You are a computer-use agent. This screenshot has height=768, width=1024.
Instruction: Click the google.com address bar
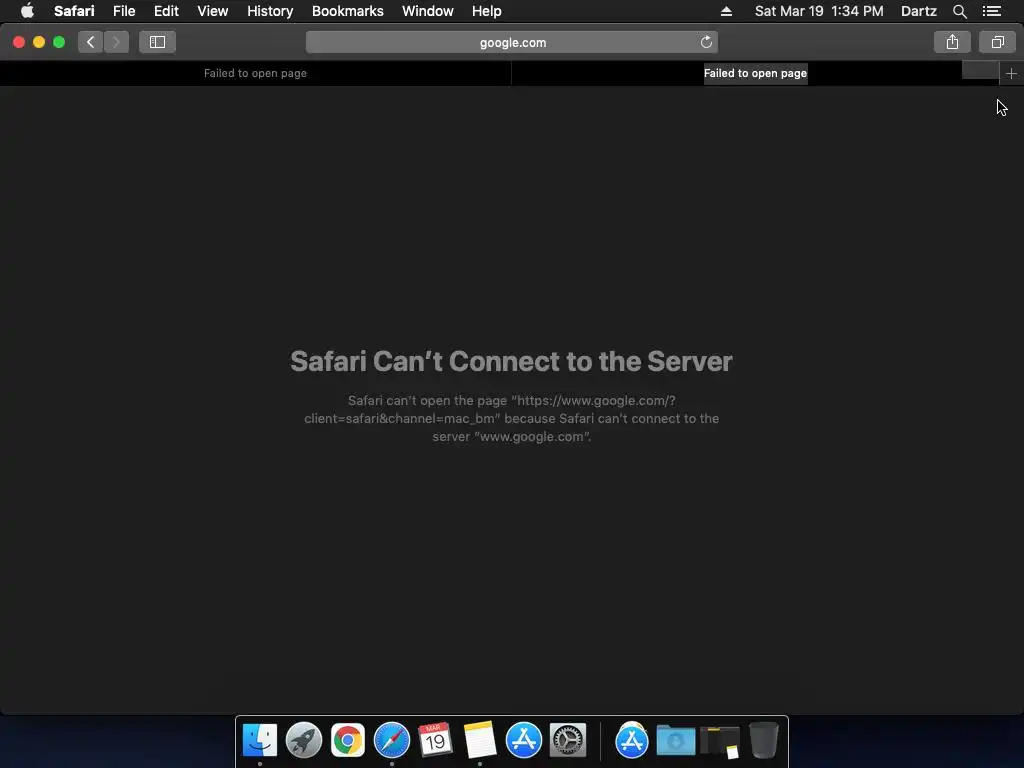coord(512,42)
